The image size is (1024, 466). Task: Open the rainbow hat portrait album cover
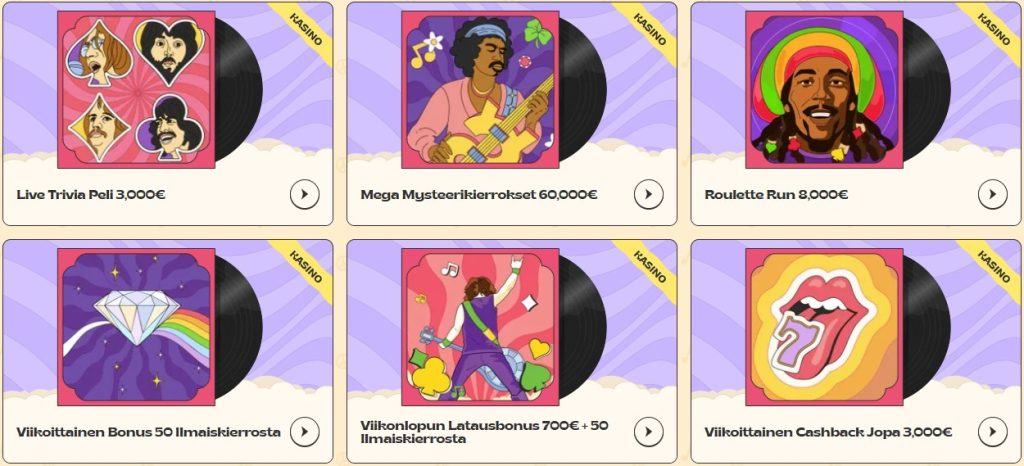(x=824, y=89)
